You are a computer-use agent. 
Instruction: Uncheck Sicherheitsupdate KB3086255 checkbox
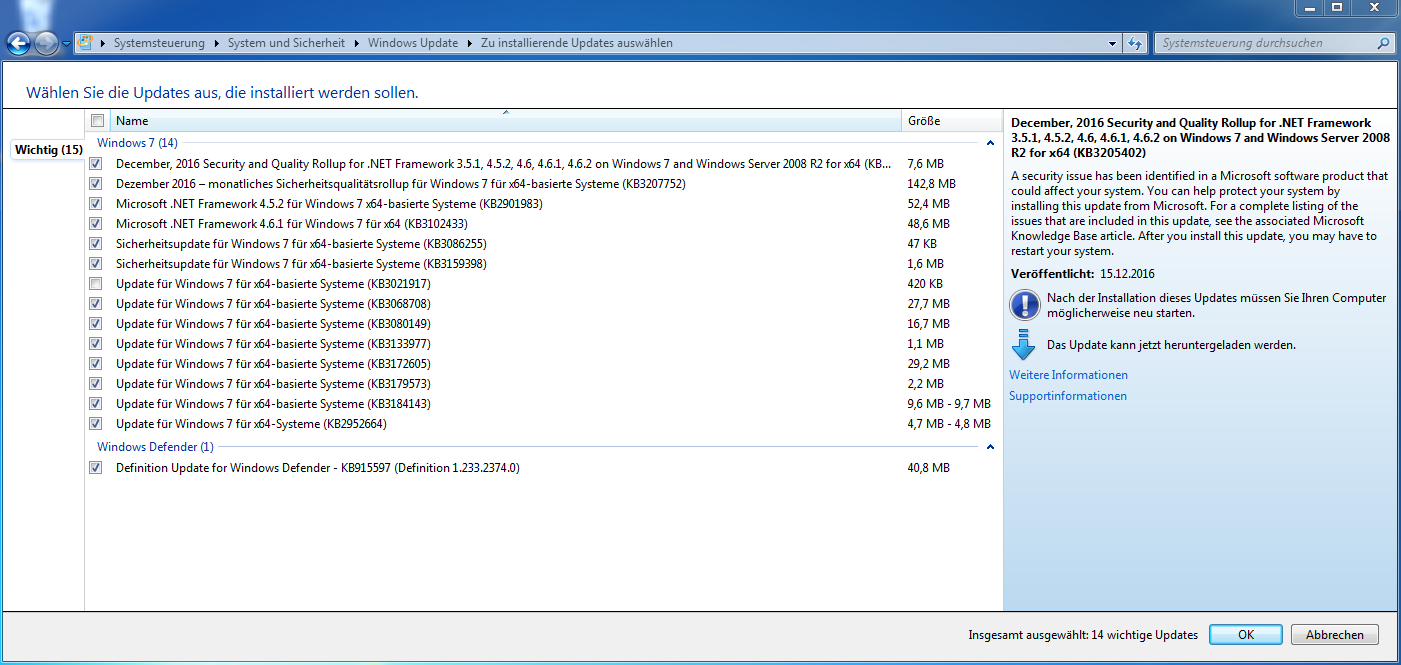point(96,243)
